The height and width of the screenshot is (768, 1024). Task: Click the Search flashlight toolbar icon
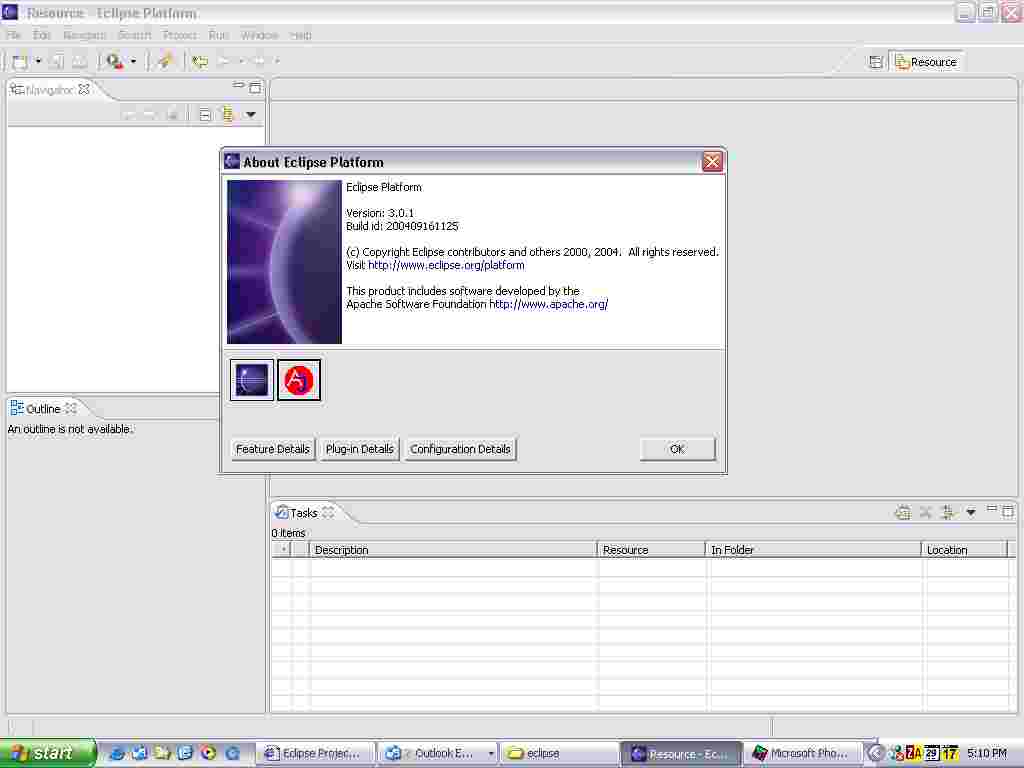click(165, 61)
